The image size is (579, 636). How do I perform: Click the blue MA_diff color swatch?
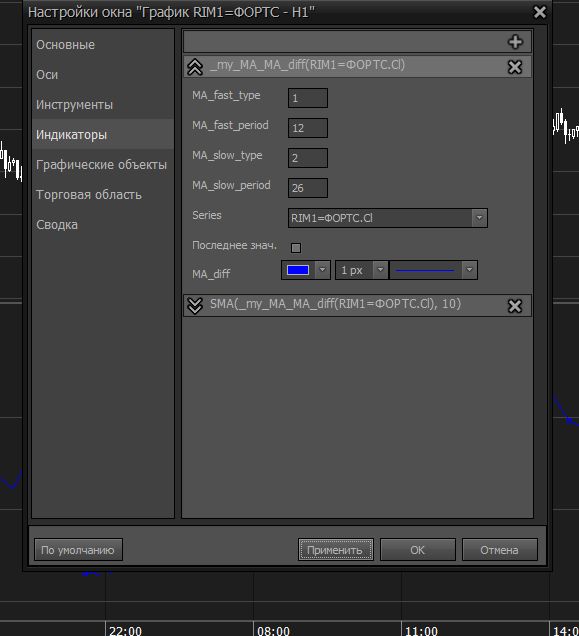298,270
